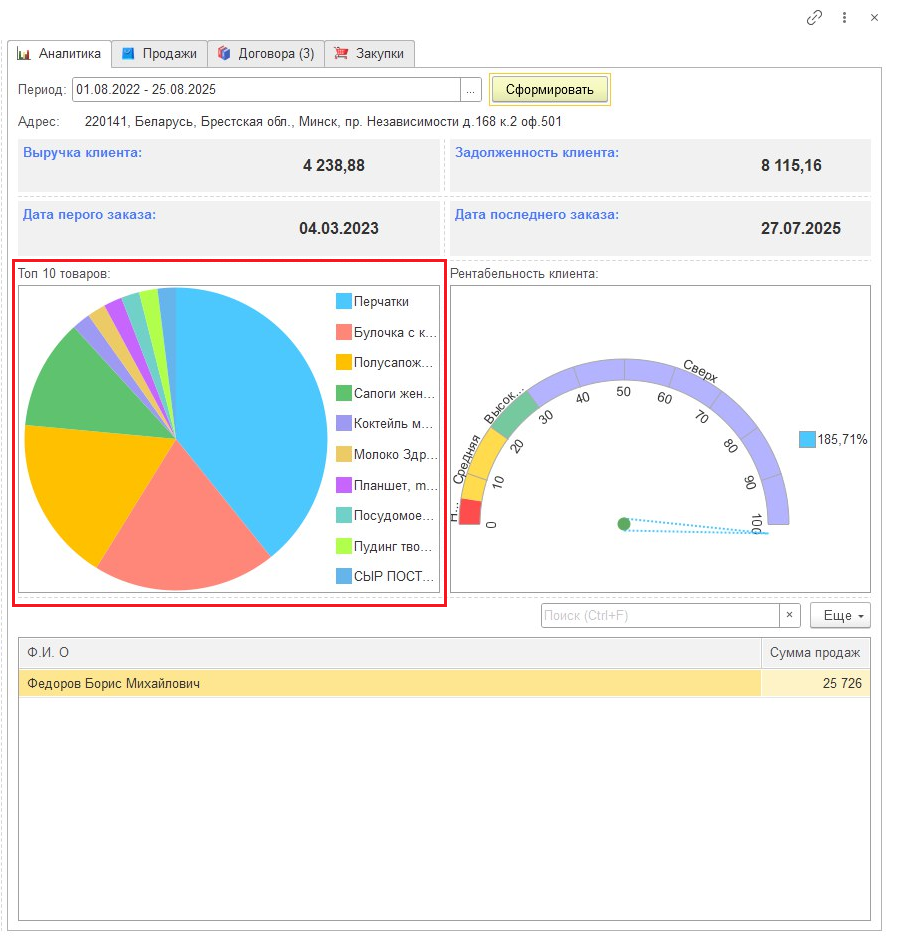Go to the Закупки tab

coord(369,53)
